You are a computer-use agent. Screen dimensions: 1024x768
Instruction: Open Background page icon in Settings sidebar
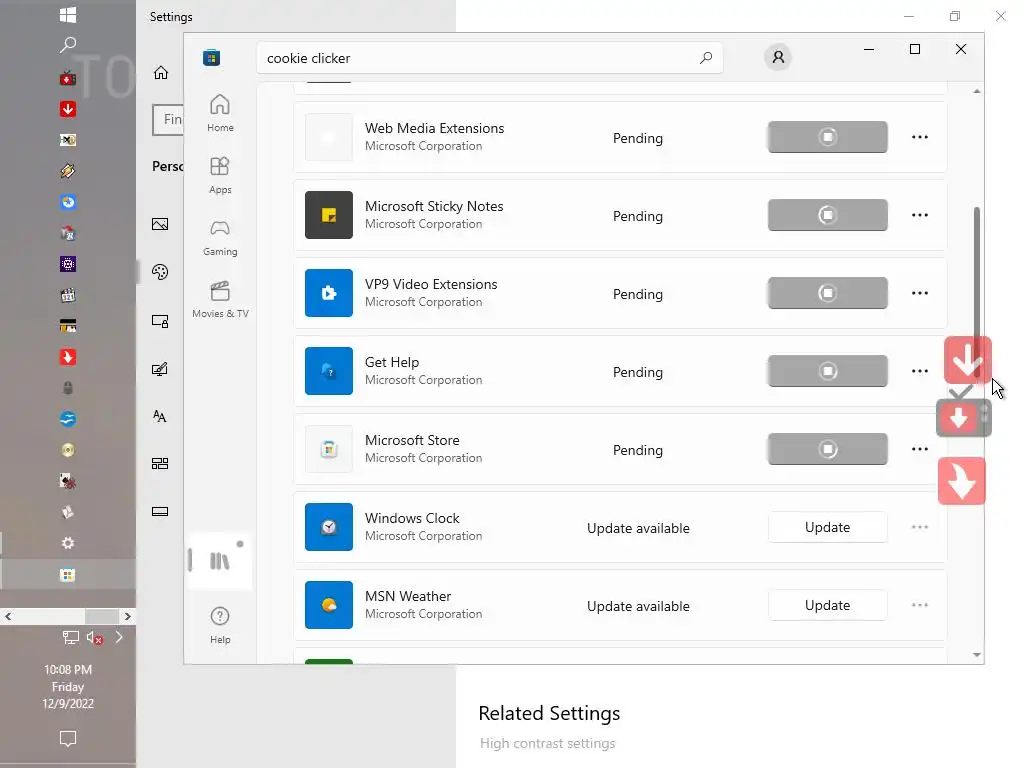(160, 224)
